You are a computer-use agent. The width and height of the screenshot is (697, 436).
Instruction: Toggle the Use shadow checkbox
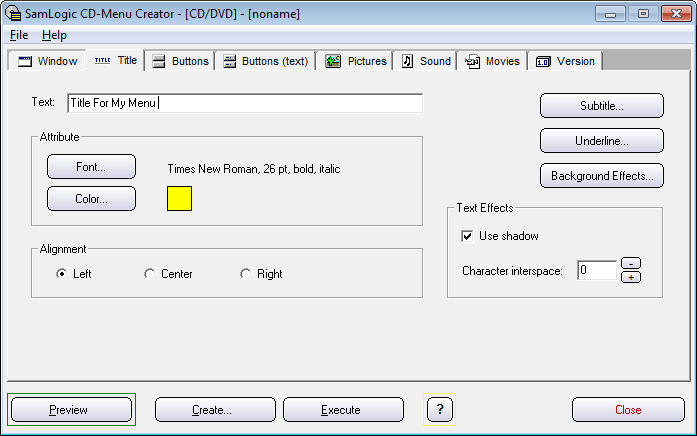click(467, 236)
